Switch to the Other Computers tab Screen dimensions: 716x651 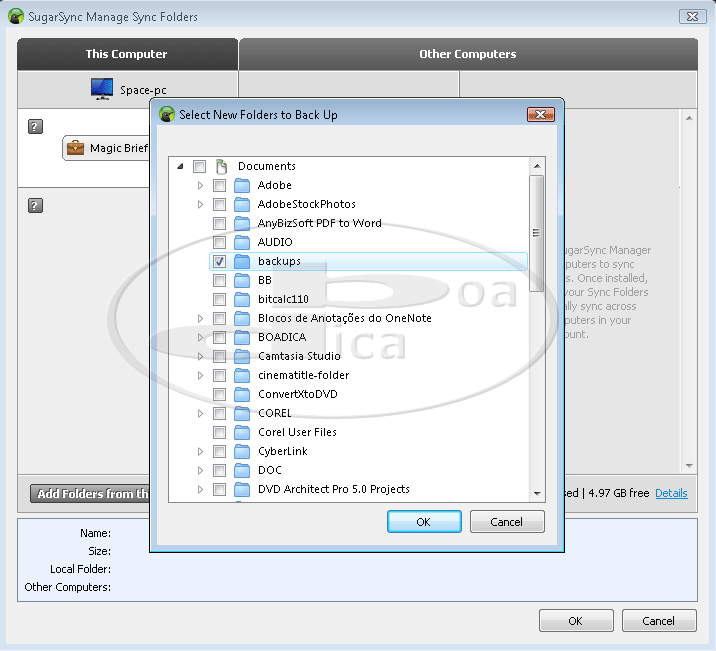468,54
